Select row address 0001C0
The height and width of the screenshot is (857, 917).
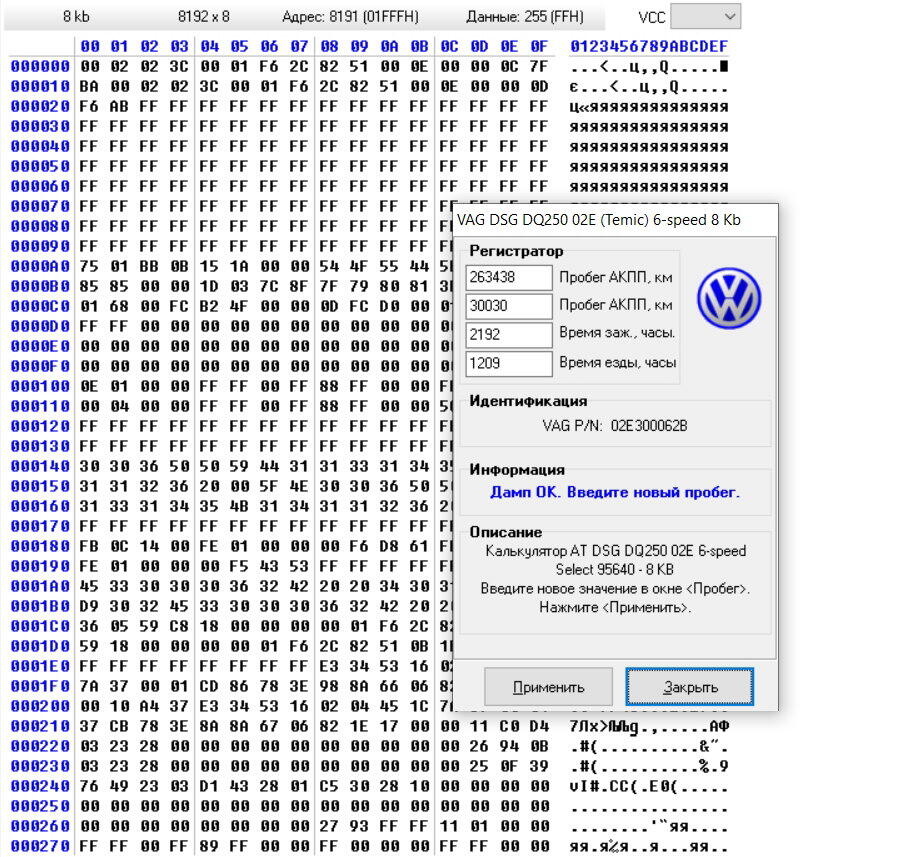[40, 626]
